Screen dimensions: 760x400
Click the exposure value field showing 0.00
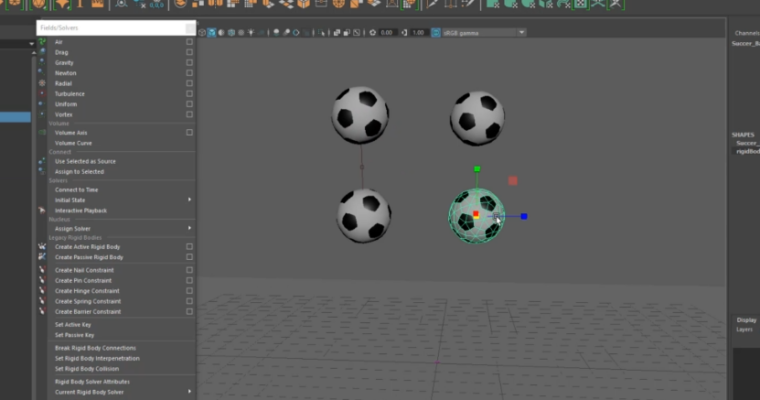pyautogui.click(x=387, y=32)
